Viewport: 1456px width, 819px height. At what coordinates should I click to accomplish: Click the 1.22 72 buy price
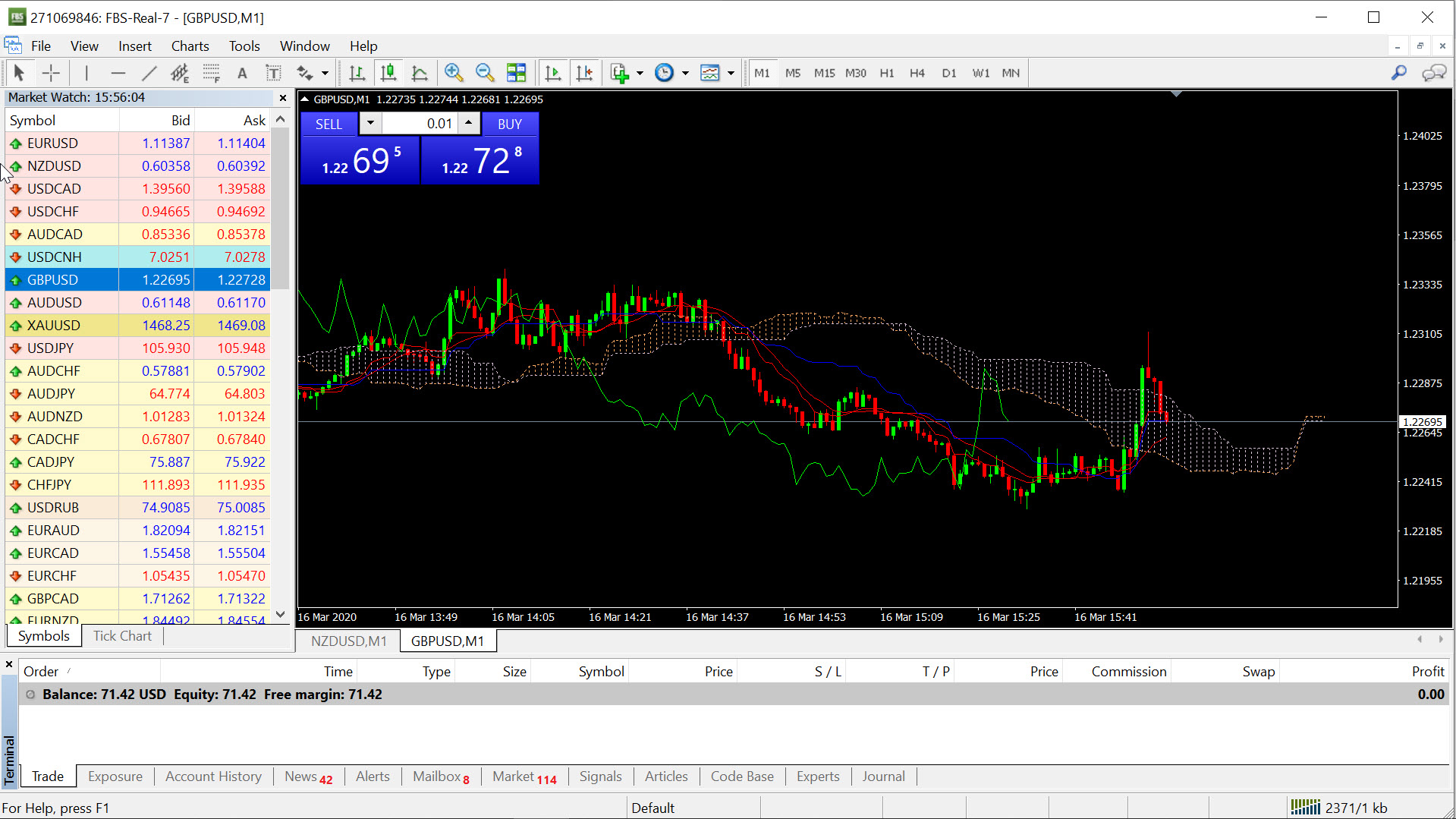[480, 161]
